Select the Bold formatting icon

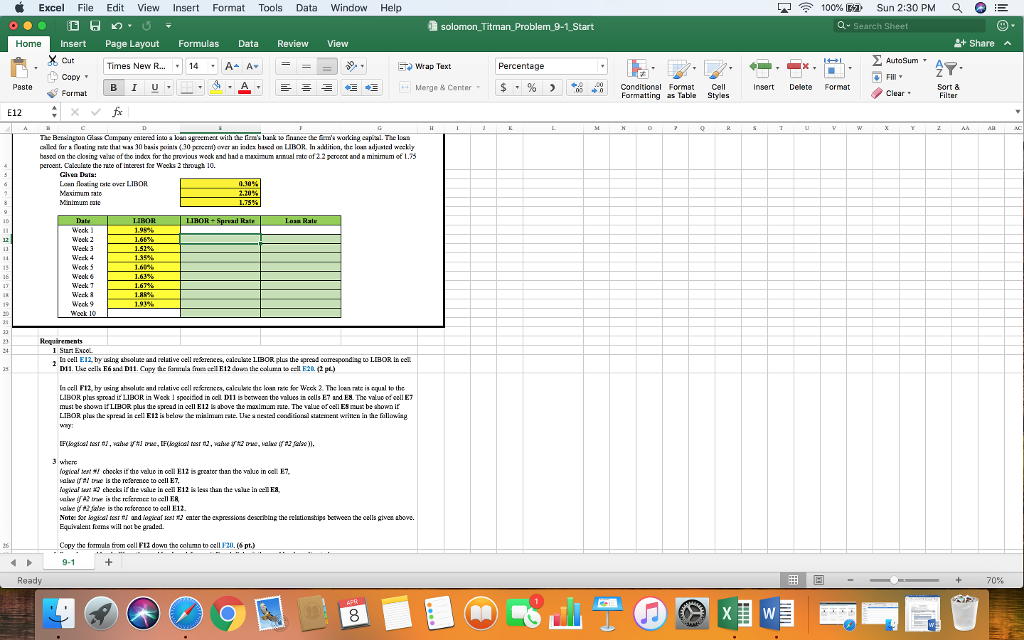112,89
